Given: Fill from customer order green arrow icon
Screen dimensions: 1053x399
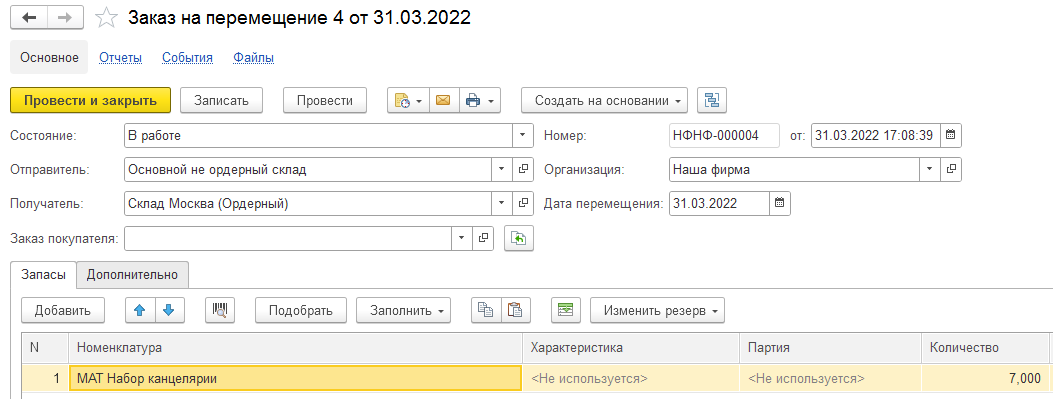Looking at the screenshot, I should pyautogui.click(x=519, y=238).
